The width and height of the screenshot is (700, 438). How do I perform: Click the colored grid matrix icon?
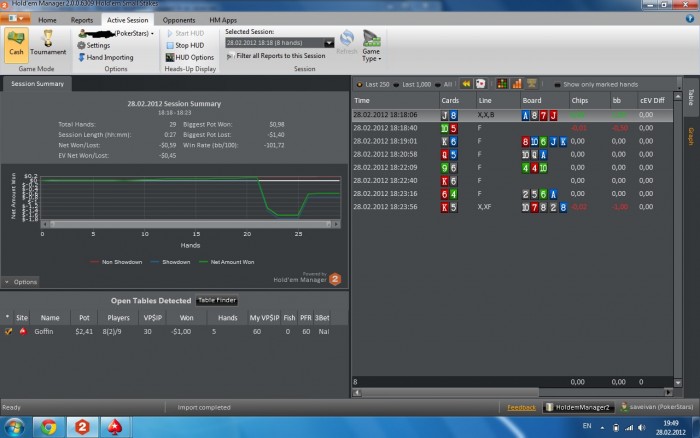[502, 84]
